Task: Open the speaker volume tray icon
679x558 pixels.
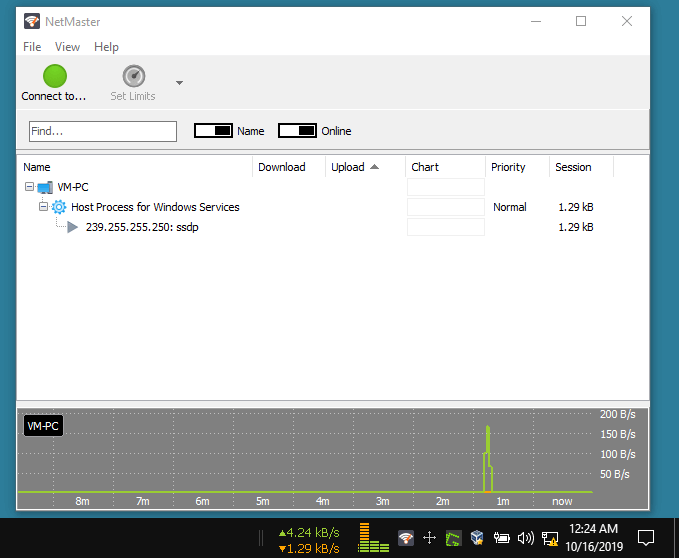Action: pos(526,538)
